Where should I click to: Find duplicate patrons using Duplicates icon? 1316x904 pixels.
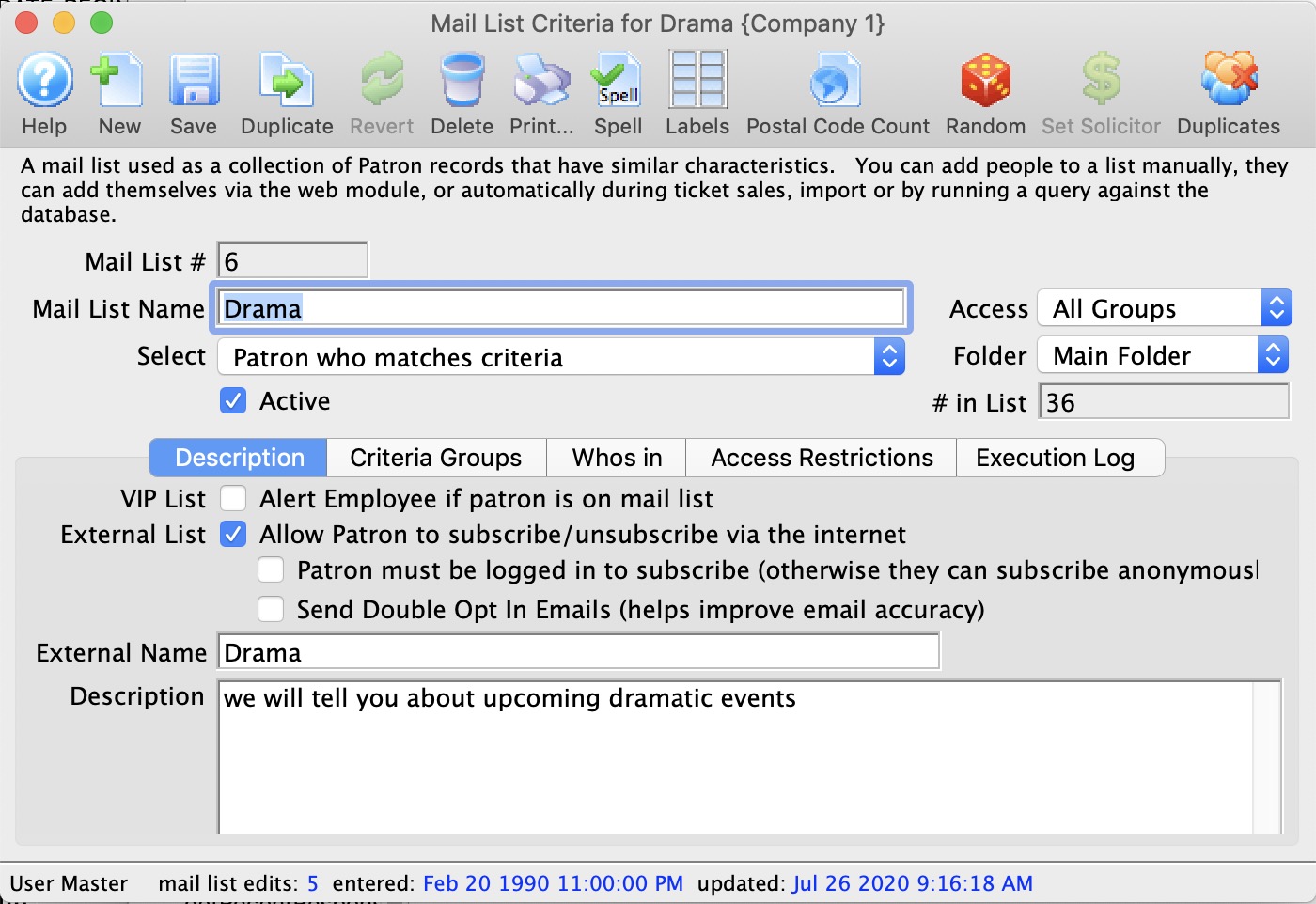[1227, 89]
